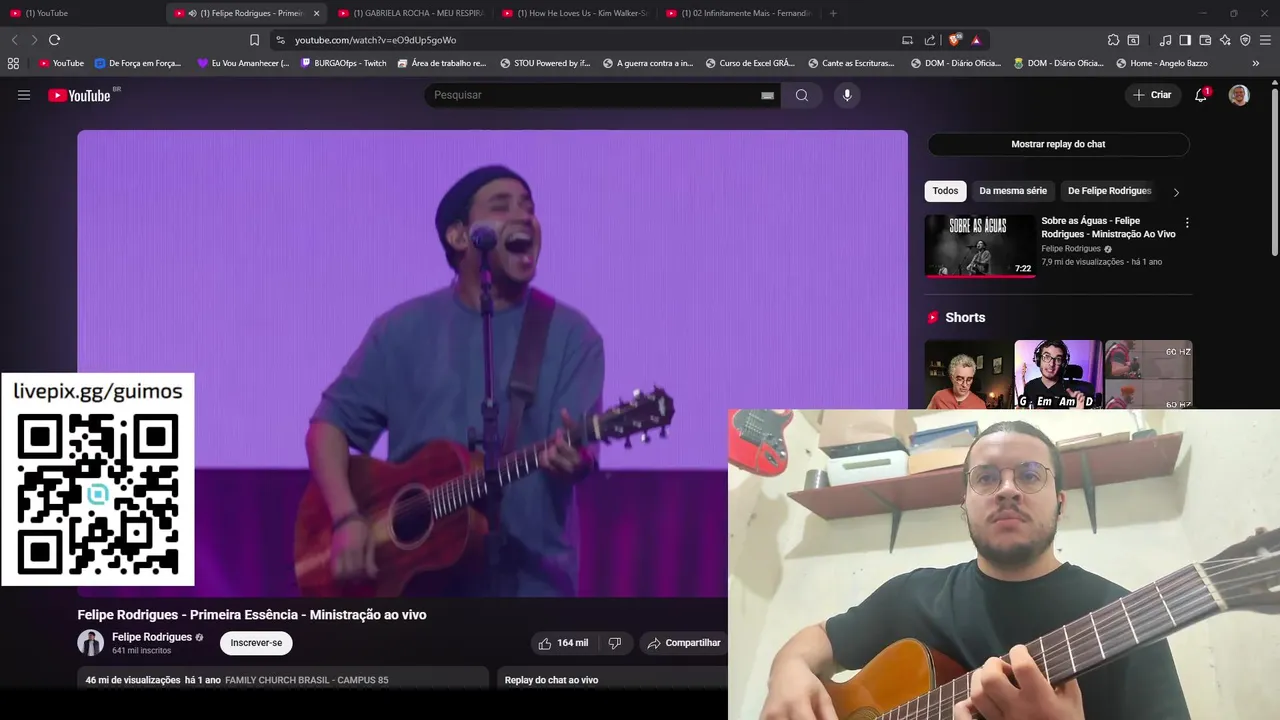
Task: Open the Brave VPN shield icon
Action: 1245,40
